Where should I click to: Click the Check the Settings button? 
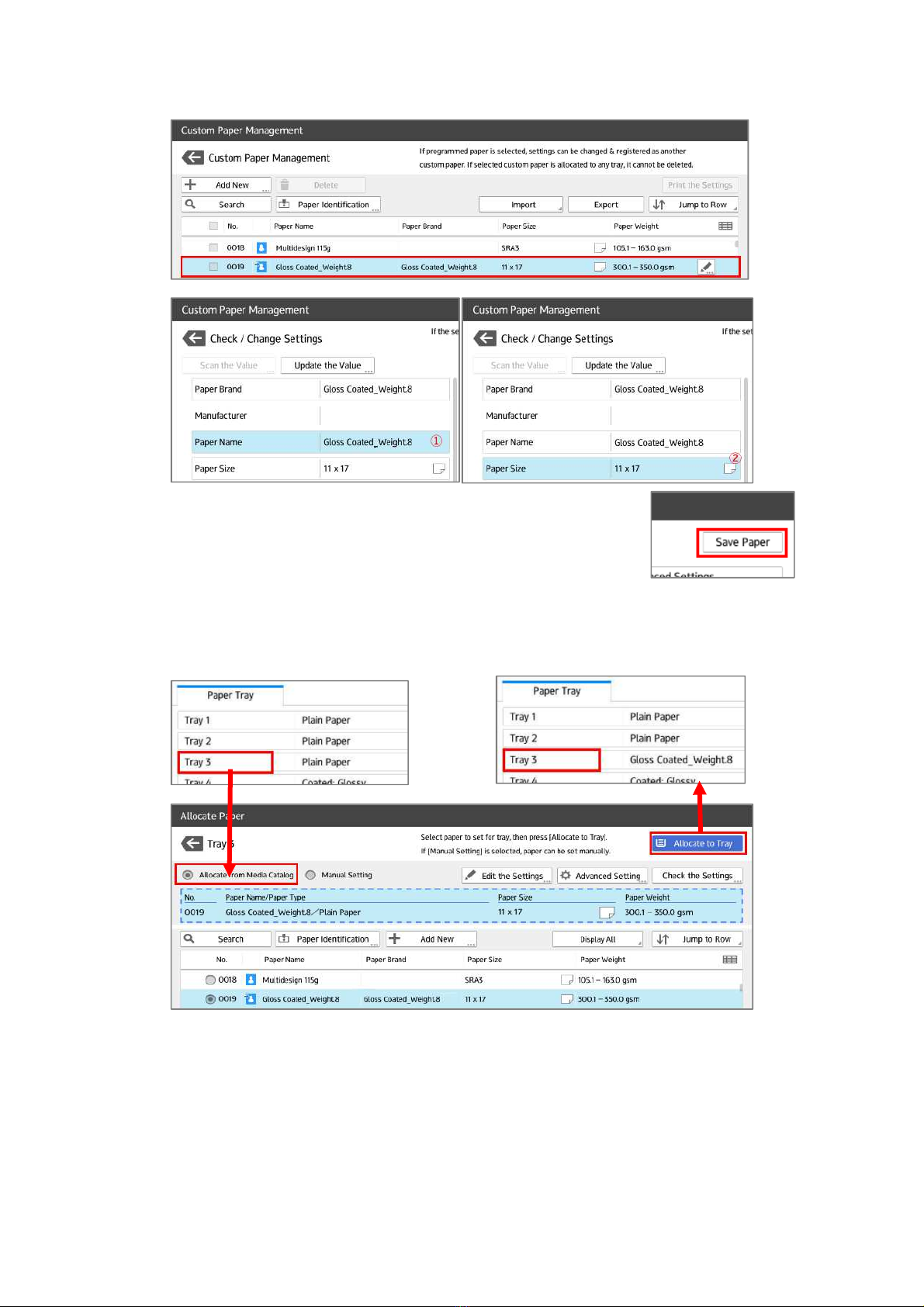pyautogui.click(x=697, y=876)
